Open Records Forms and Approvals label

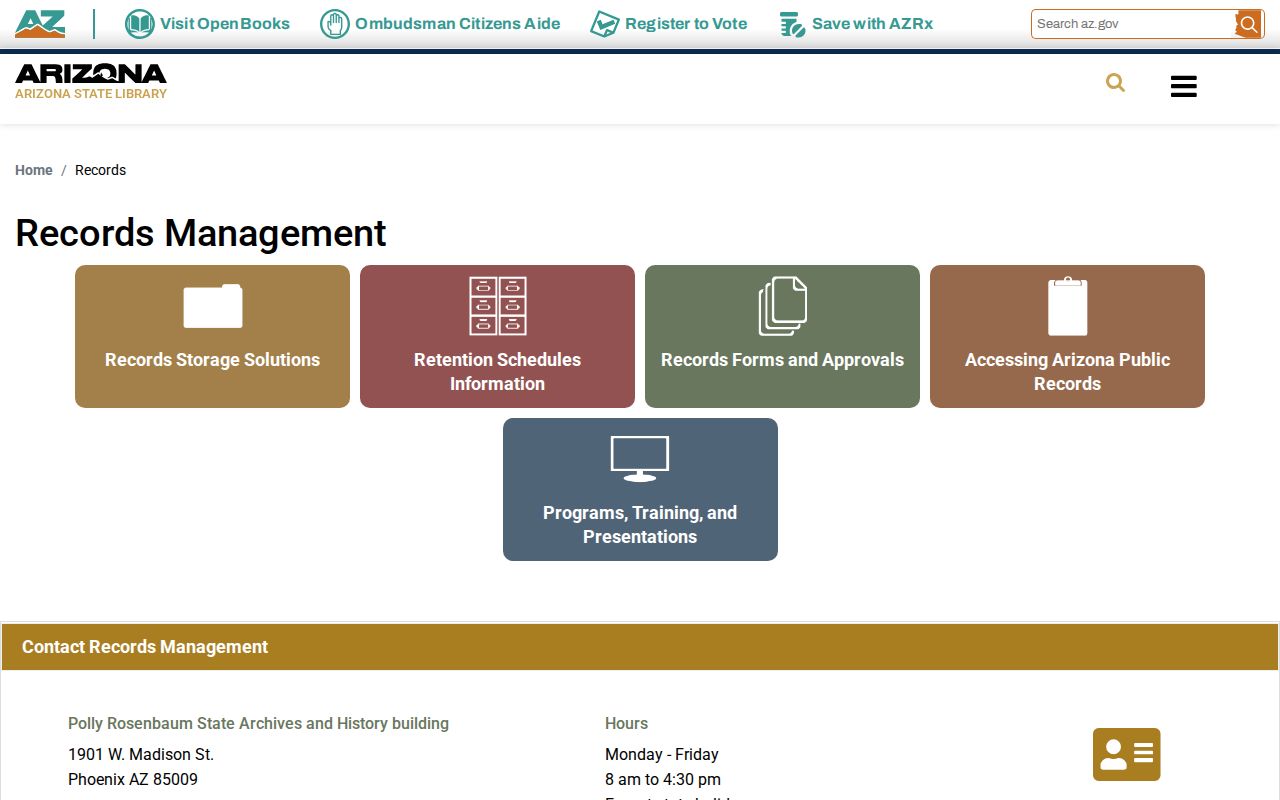tap(782, 360)
